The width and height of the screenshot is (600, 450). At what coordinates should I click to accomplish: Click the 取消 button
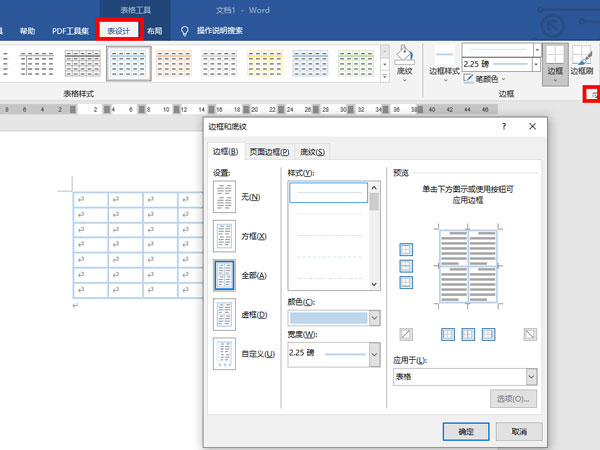point(518,432)
